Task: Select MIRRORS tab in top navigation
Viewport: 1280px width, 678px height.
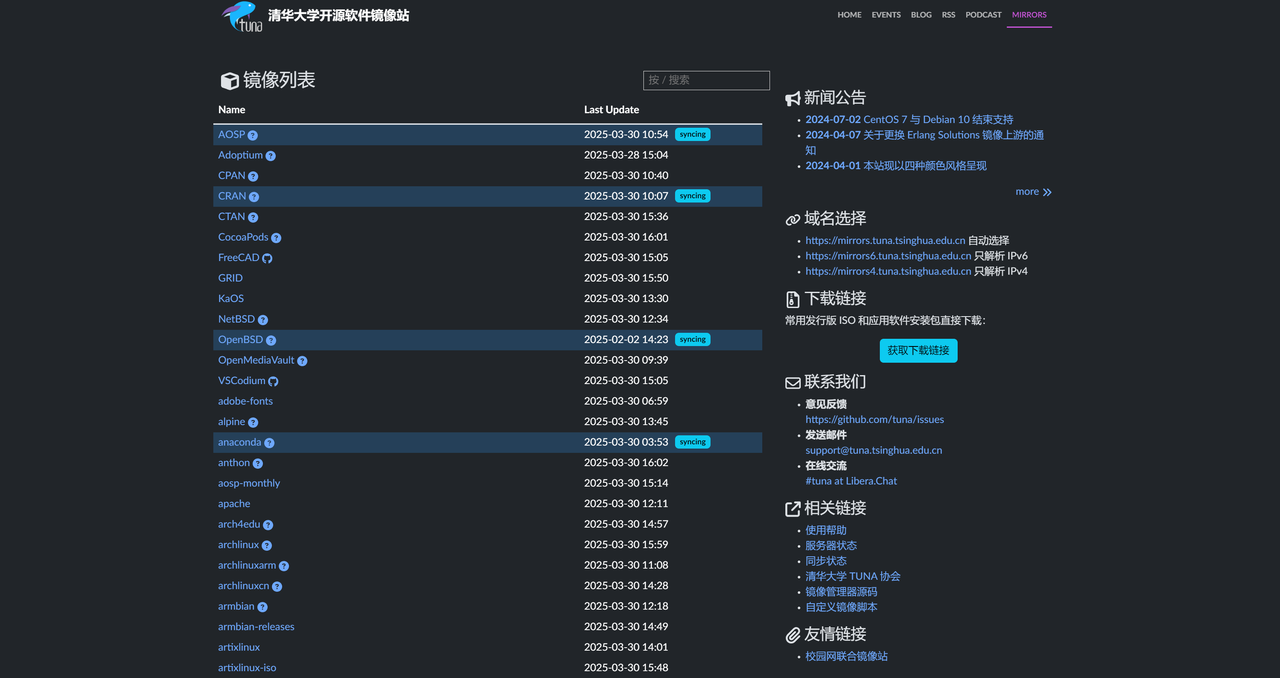Action: 1029,15
